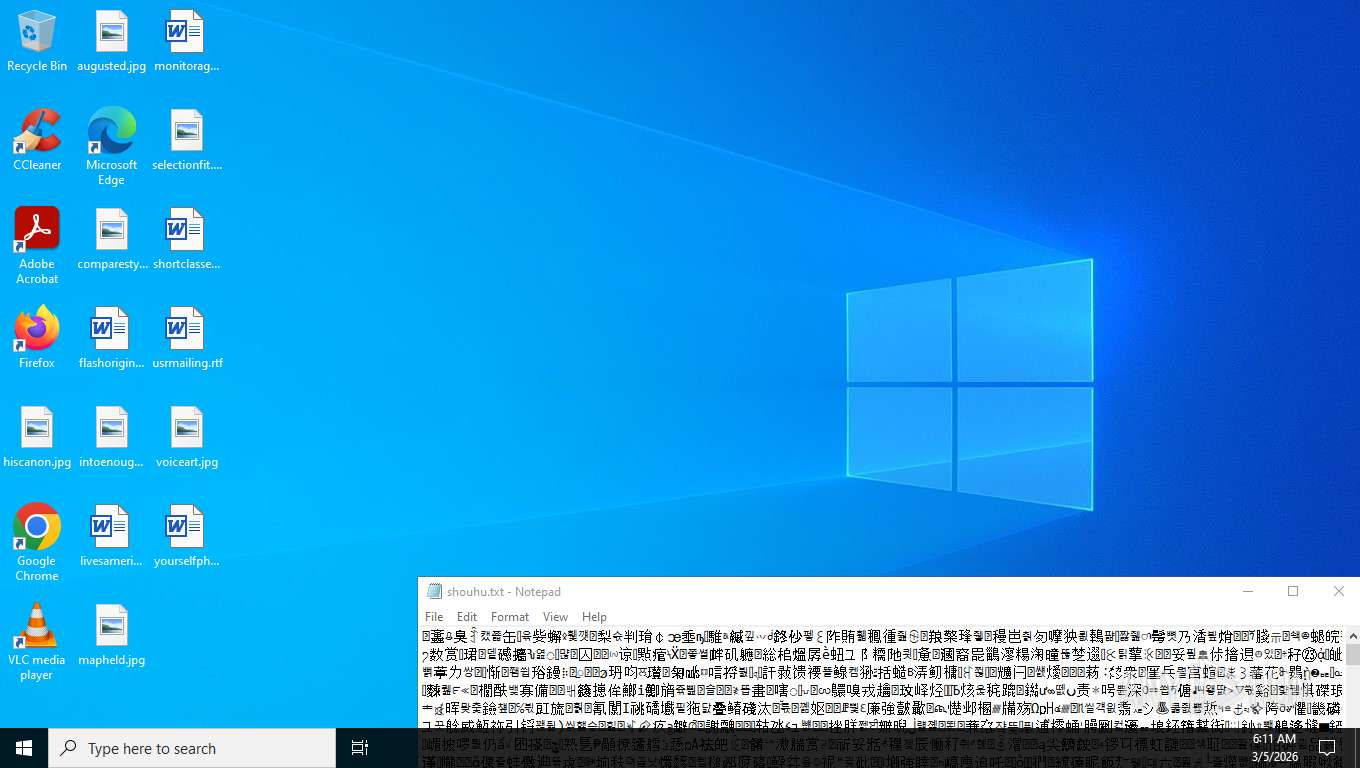The width and height of the screenshot is (1360, 768).
Task: Maximize the shouhu.txt Notepad window
Action: [1293, 592]
